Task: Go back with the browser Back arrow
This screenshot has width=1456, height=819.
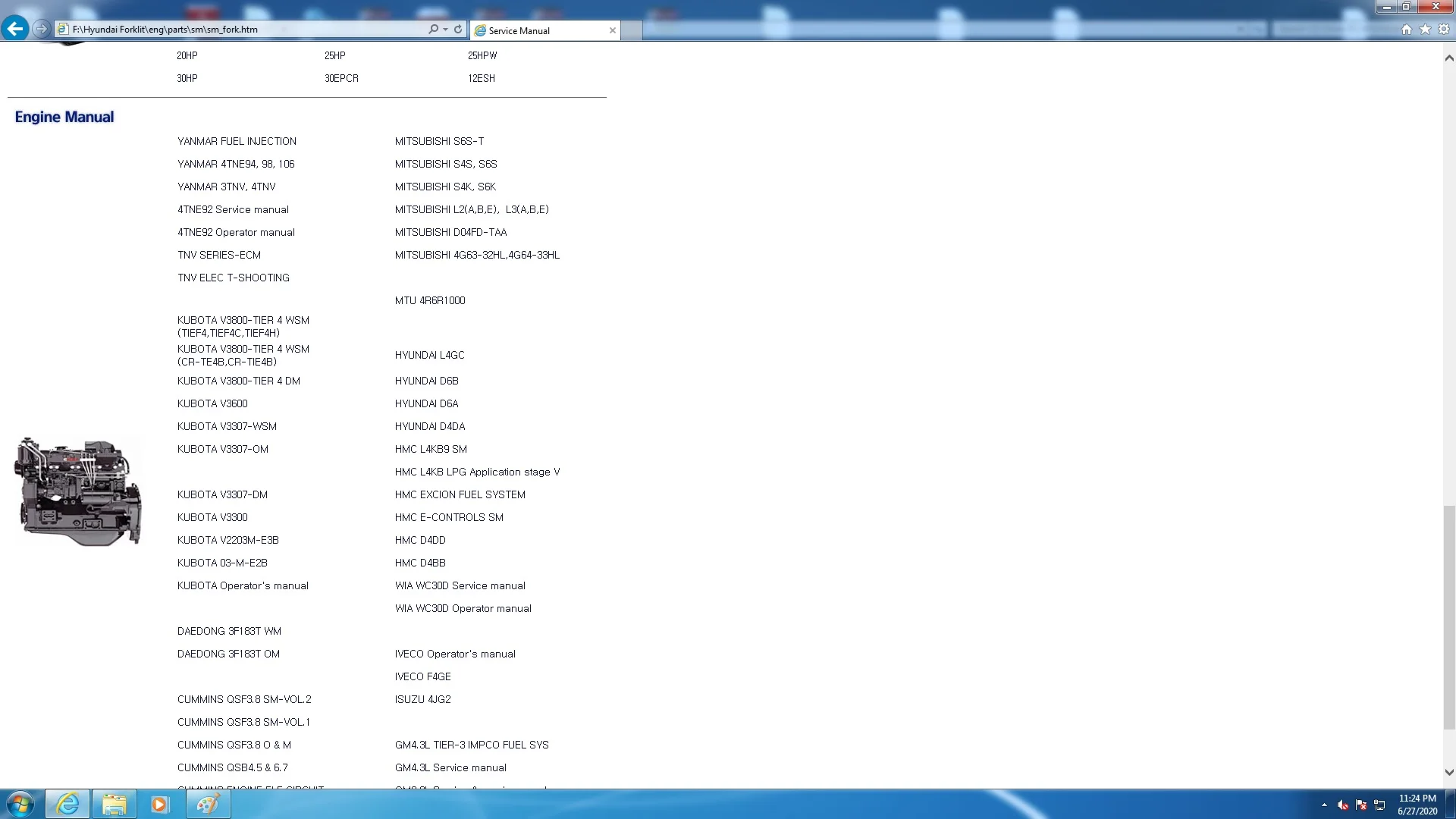Action: [15, 29]
